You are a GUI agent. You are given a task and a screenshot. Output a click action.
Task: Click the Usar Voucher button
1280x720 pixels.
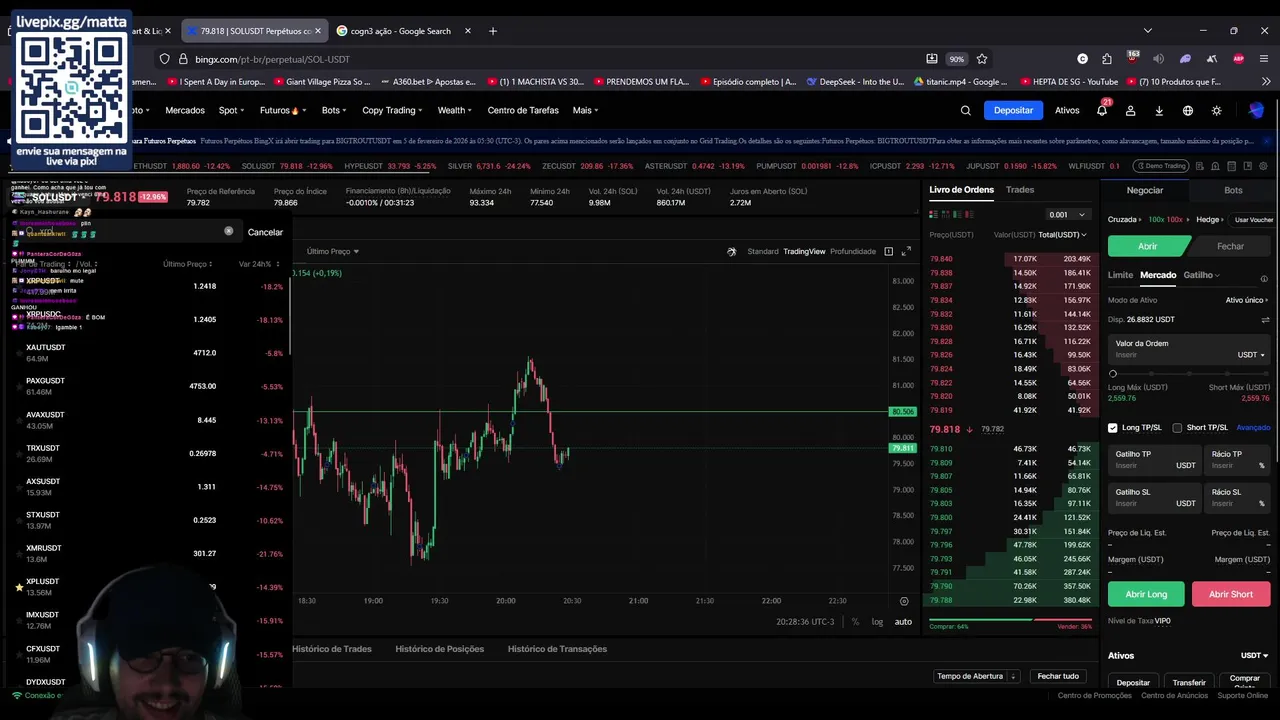(x=1253, y=220)
